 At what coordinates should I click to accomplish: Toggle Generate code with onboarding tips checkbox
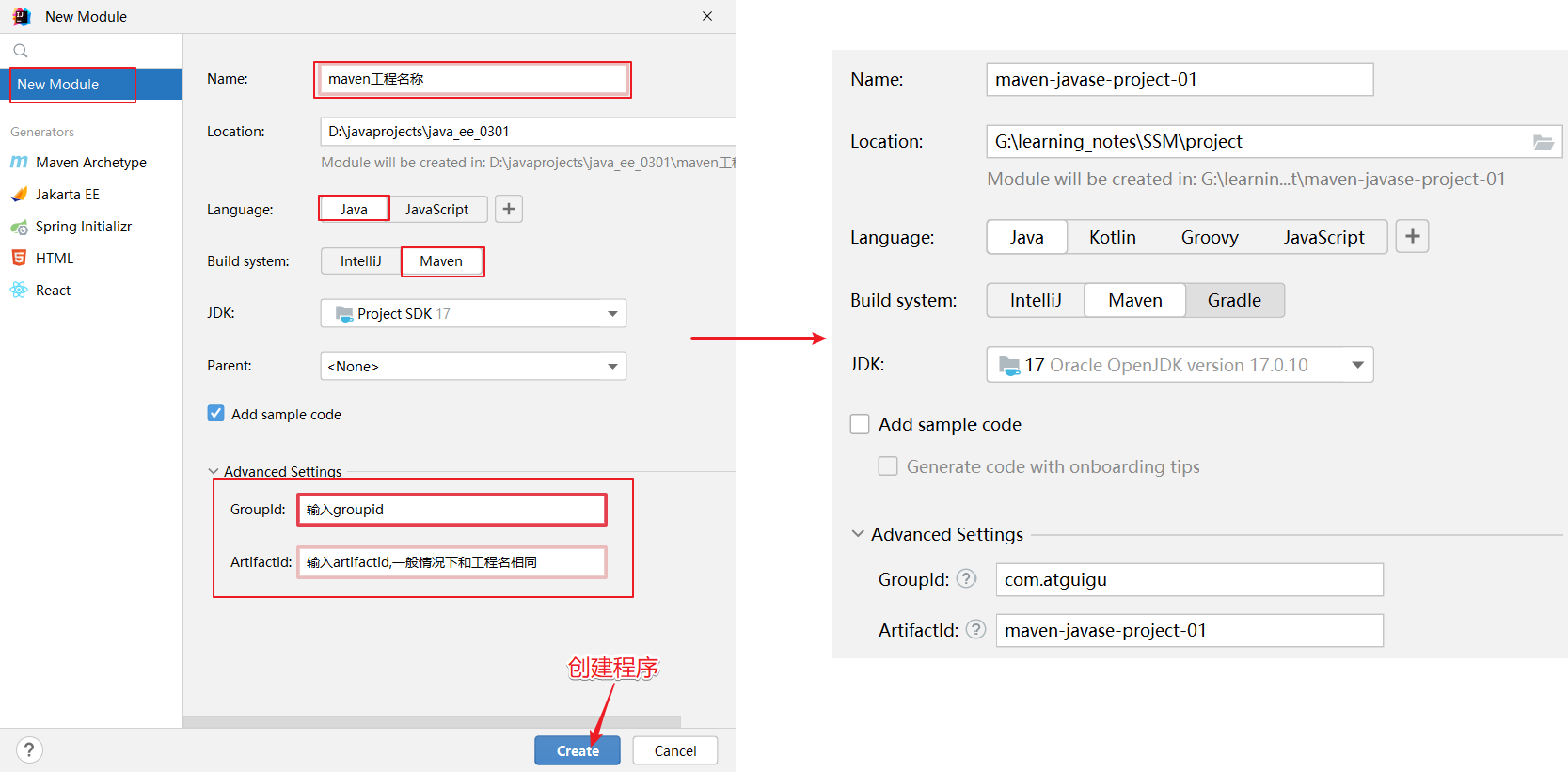point(888,465)
